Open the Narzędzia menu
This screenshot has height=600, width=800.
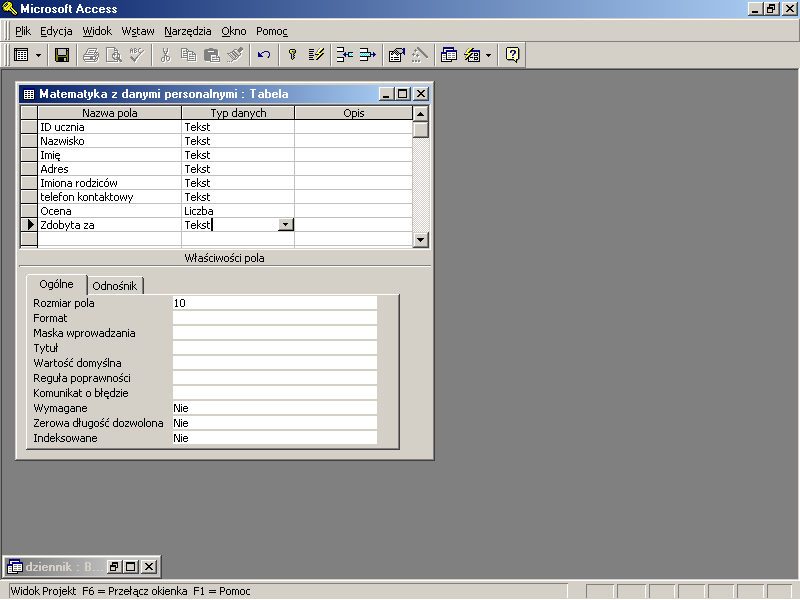click(188, 31)
